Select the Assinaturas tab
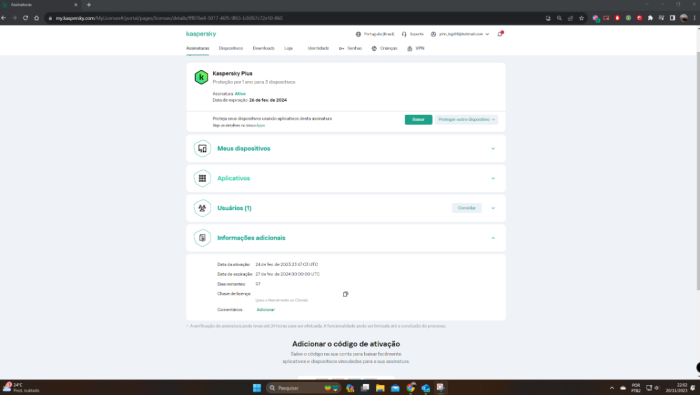This screenshot has height=395, width=700. (x=197, y=48)
